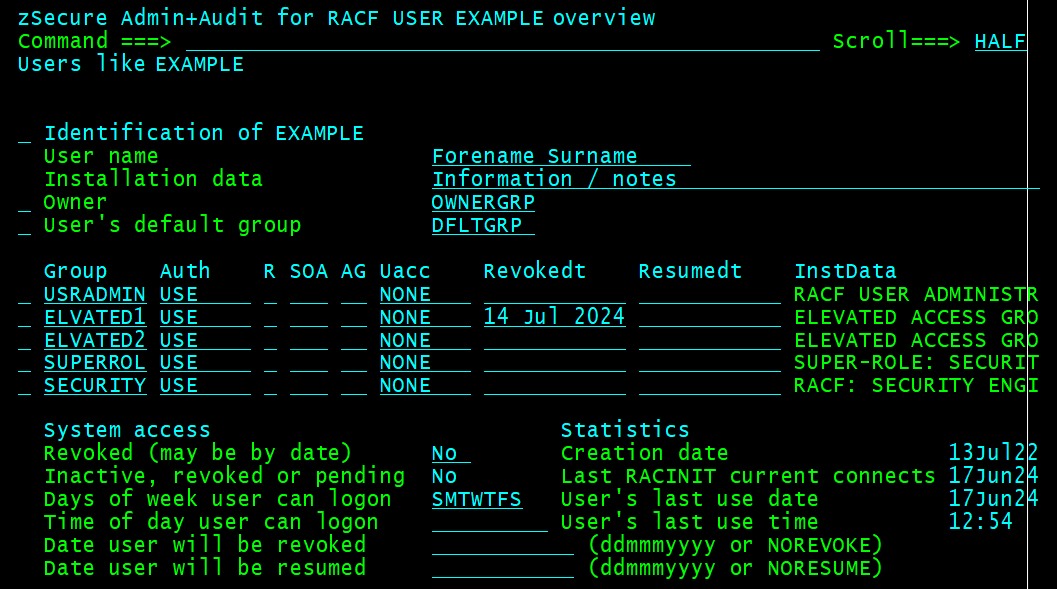Click the Information / notes installation data field
This screenshot has height=589, width=1057.
coord(735,179)
